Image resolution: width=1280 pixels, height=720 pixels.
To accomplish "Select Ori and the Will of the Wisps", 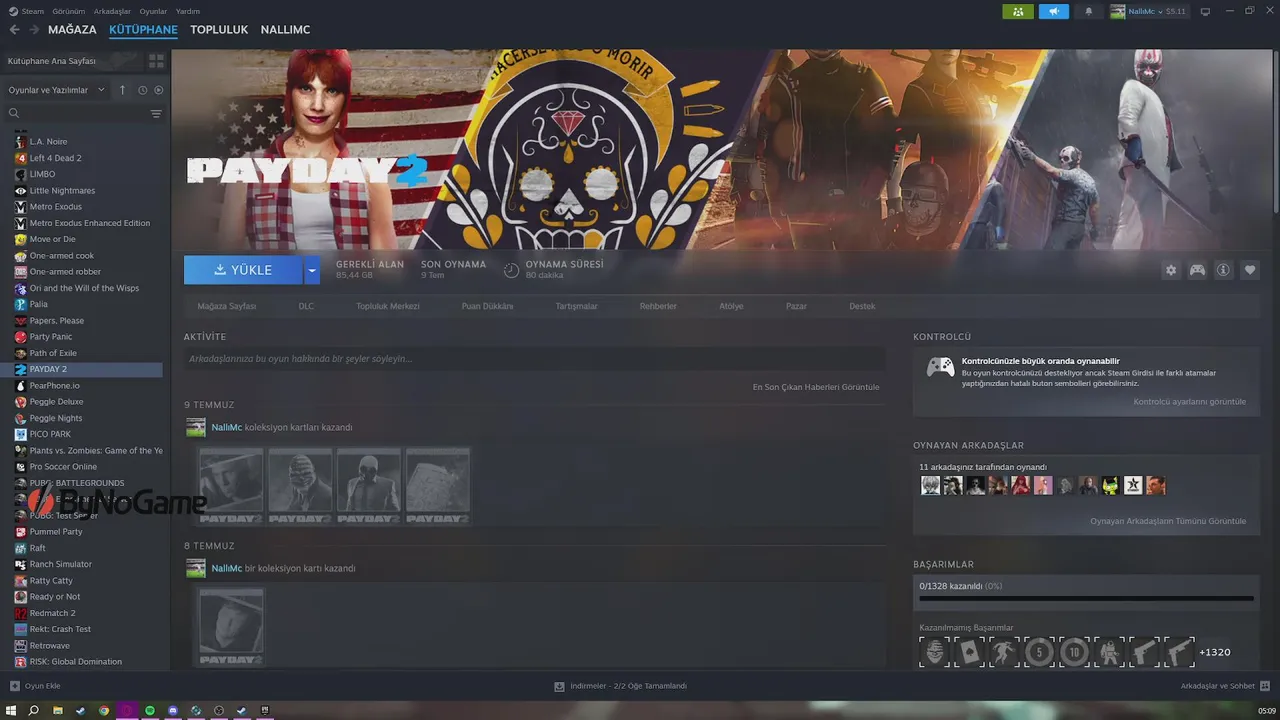I will [x=84, y=288].
